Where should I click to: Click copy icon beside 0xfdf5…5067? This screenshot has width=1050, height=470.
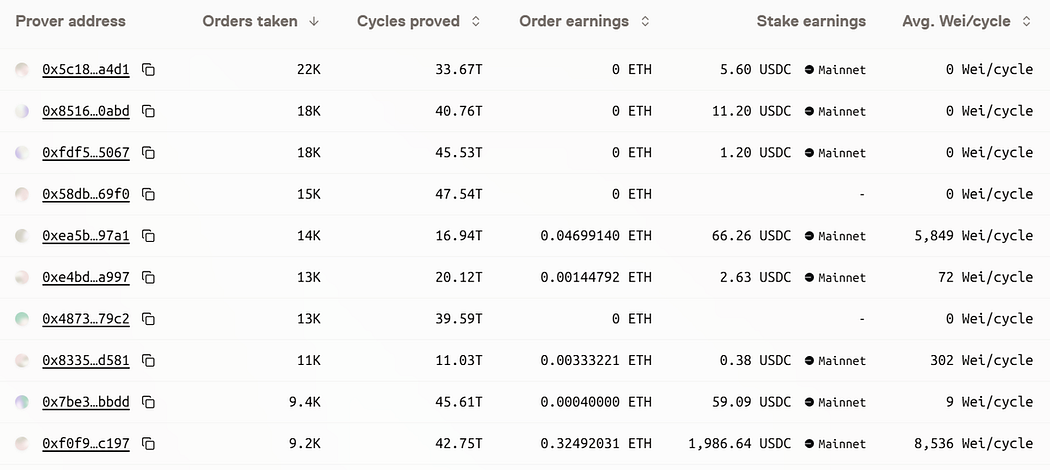pyautogui.click(x=149, y=153)
